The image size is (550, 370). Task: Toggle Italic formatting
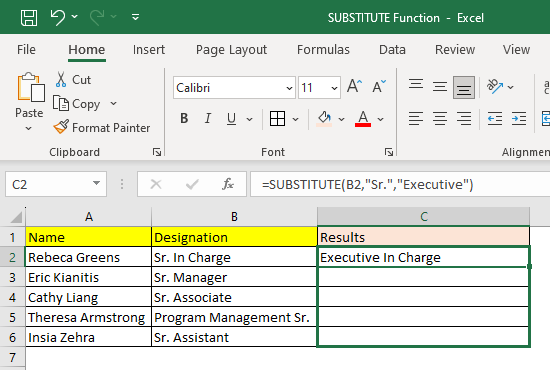[208, 119]
